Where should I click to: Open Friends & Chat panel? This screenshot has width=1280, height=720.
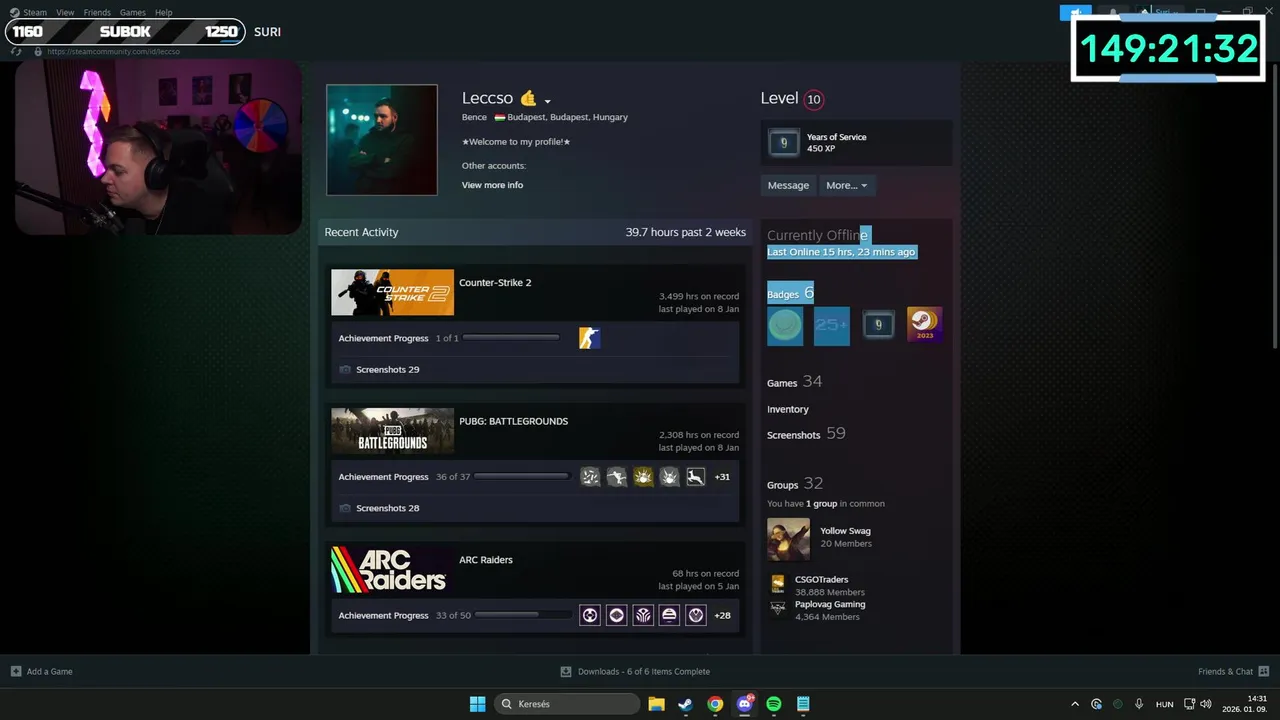coord(1233,672)
